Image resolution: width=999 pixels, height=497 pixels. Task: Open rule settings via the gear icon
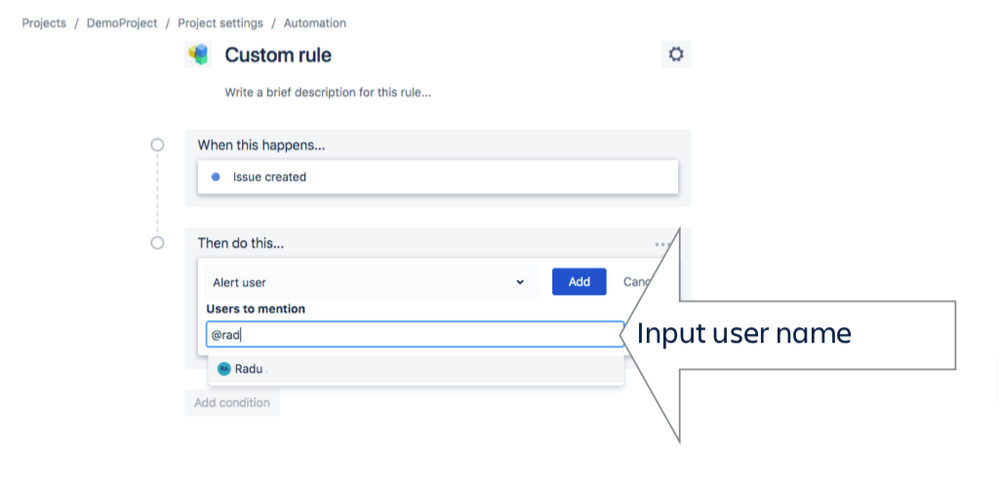pyautogui.click(x=676, y=54)
